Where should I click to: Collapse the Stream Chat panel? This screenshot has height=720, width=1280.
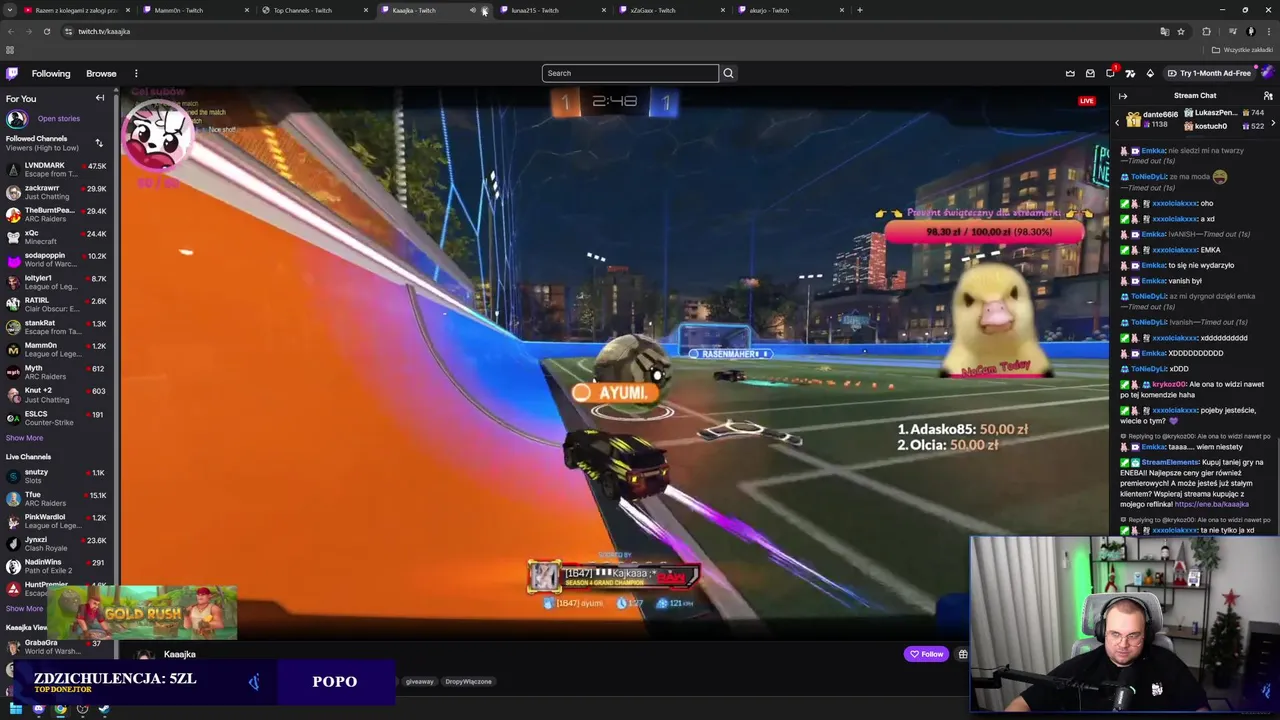point(1123,96)
